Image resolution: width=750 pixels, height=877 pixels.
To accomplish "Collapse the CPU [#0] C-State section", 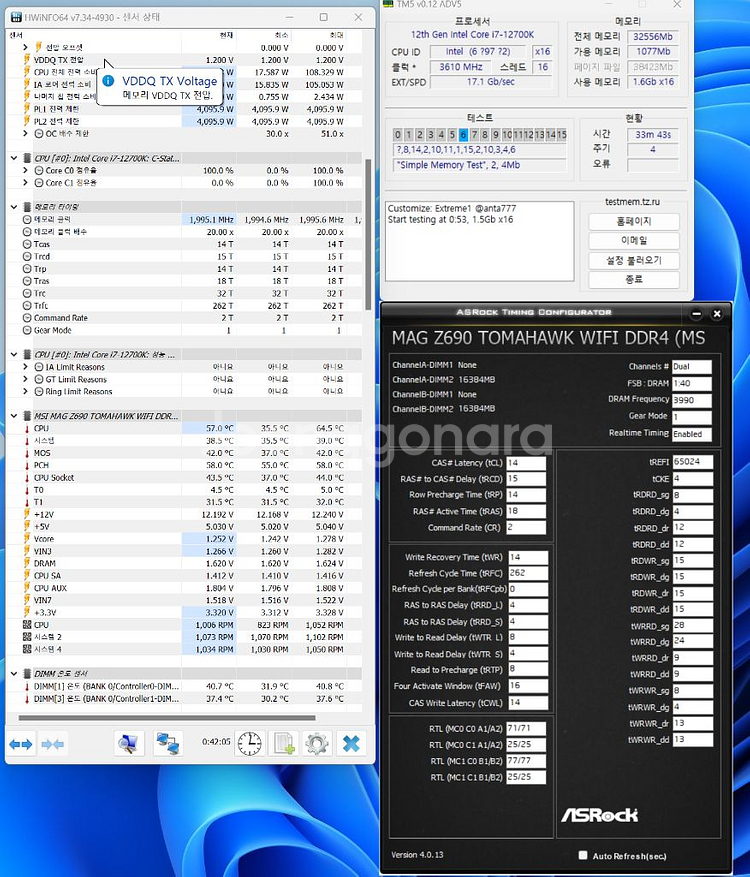I will (14, 158).
